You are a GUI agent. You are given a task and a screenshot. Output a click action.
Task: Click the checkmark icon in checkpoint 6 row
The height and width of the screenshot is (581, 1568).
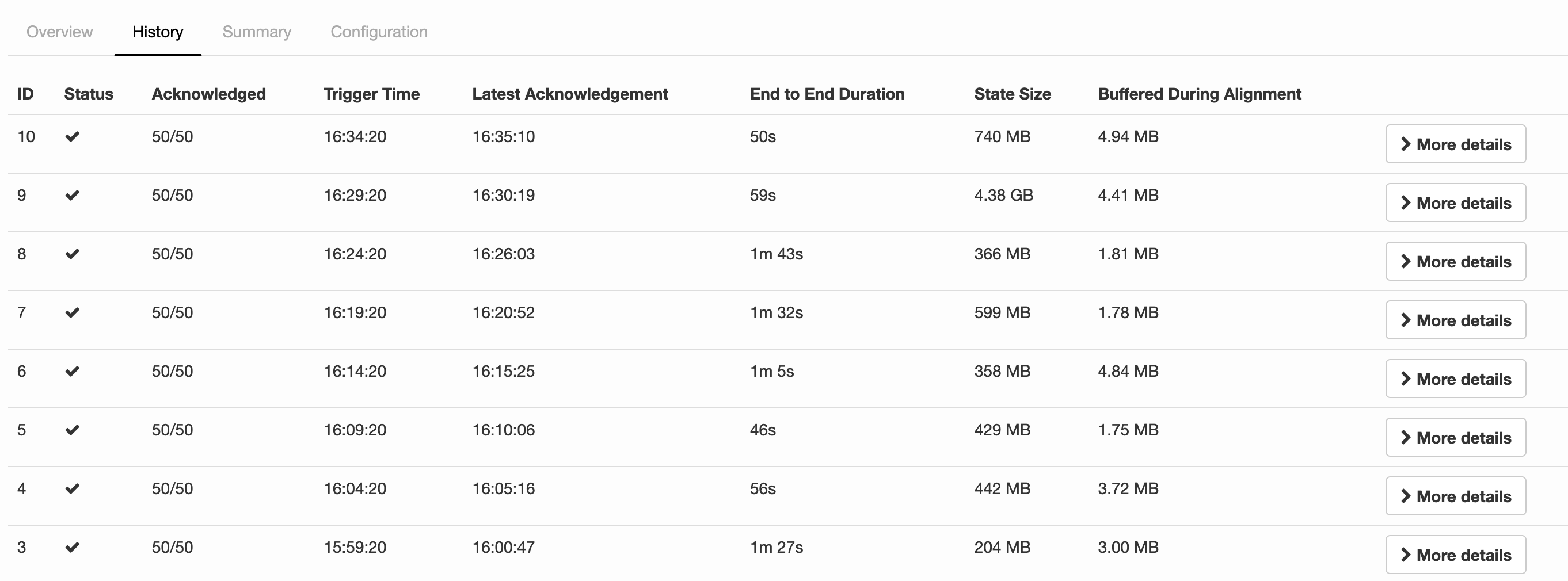click(x=72, y=371)
